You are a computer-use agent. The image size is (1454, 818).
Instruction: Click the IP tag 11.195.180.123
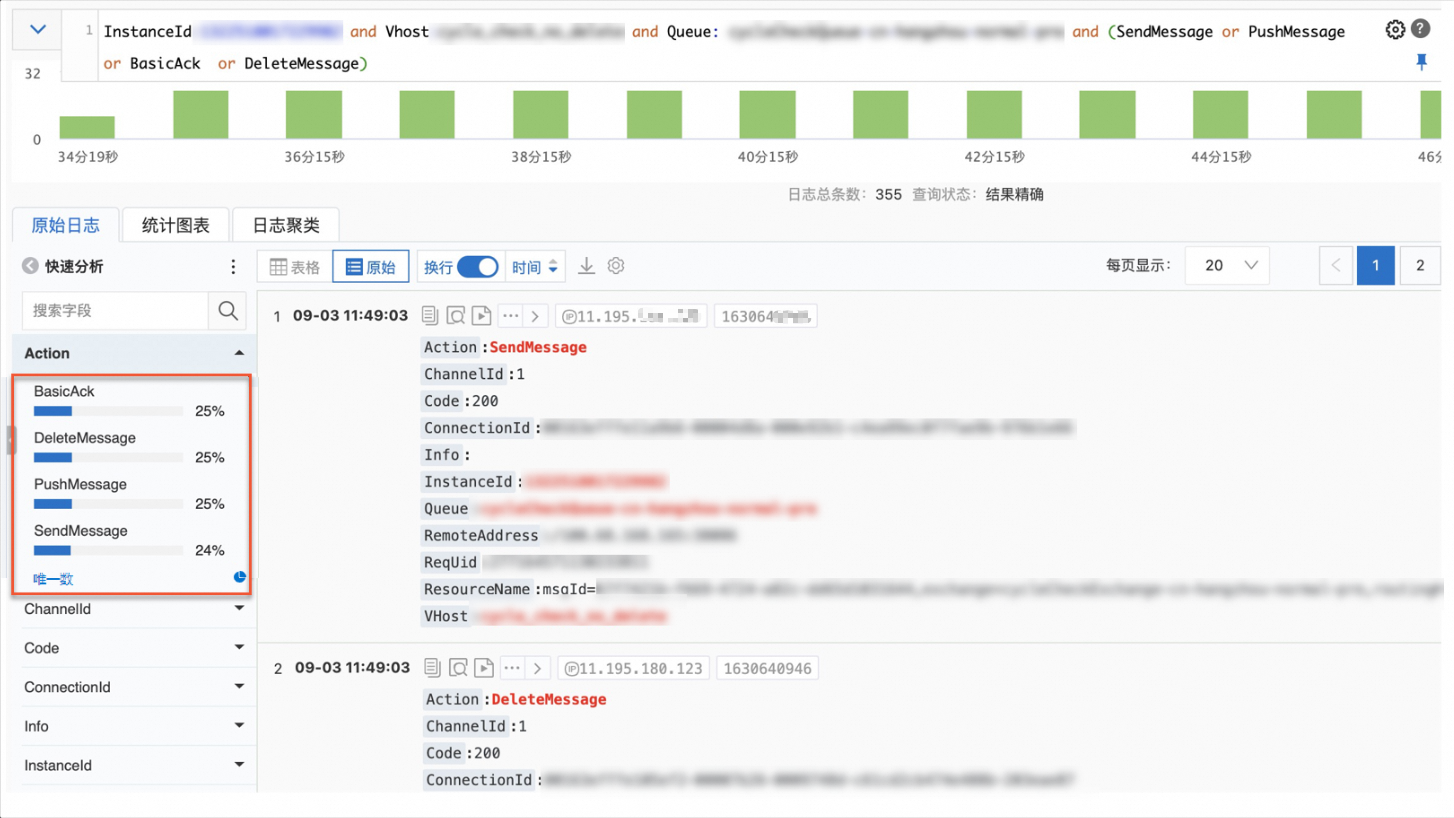click(x=633, y=668)
